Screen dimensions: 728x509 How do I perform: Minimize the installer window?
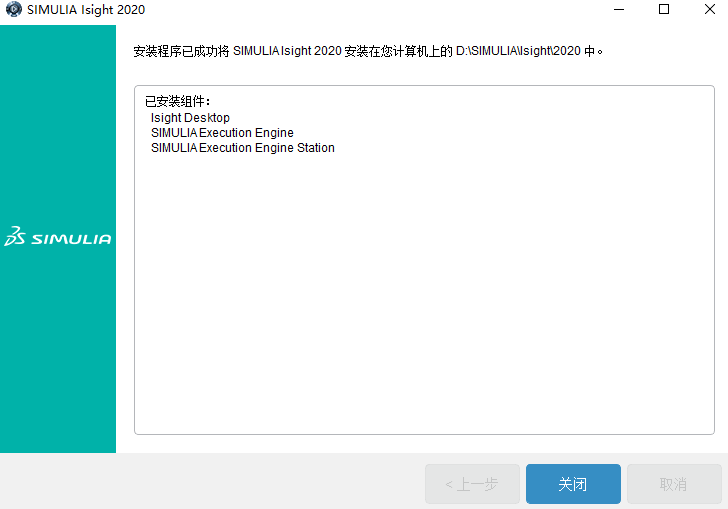pos(618,10)
